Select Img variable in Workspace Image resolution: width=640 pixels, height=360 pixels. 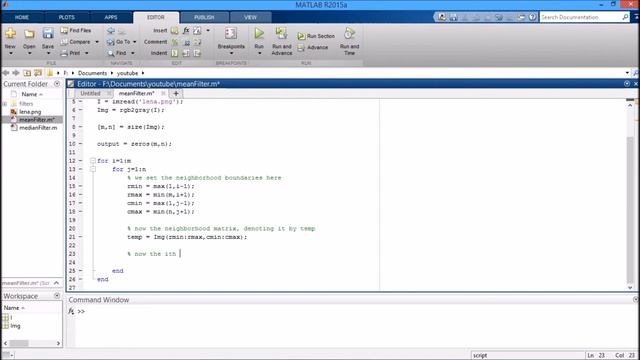(15, 326)
